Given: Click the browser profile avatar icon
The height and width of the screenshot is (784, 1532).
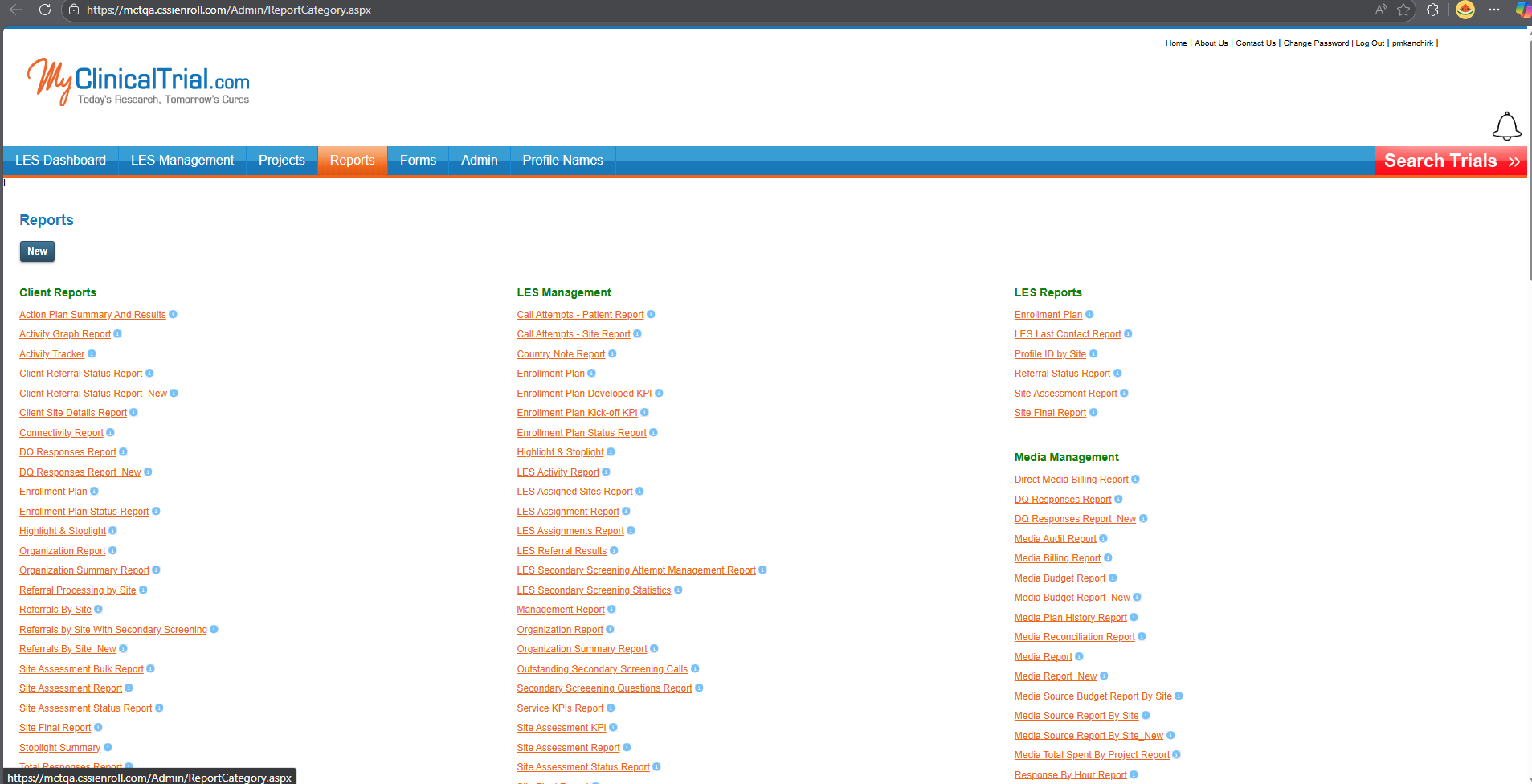Looking at the screenshot, I should 1465,10.
